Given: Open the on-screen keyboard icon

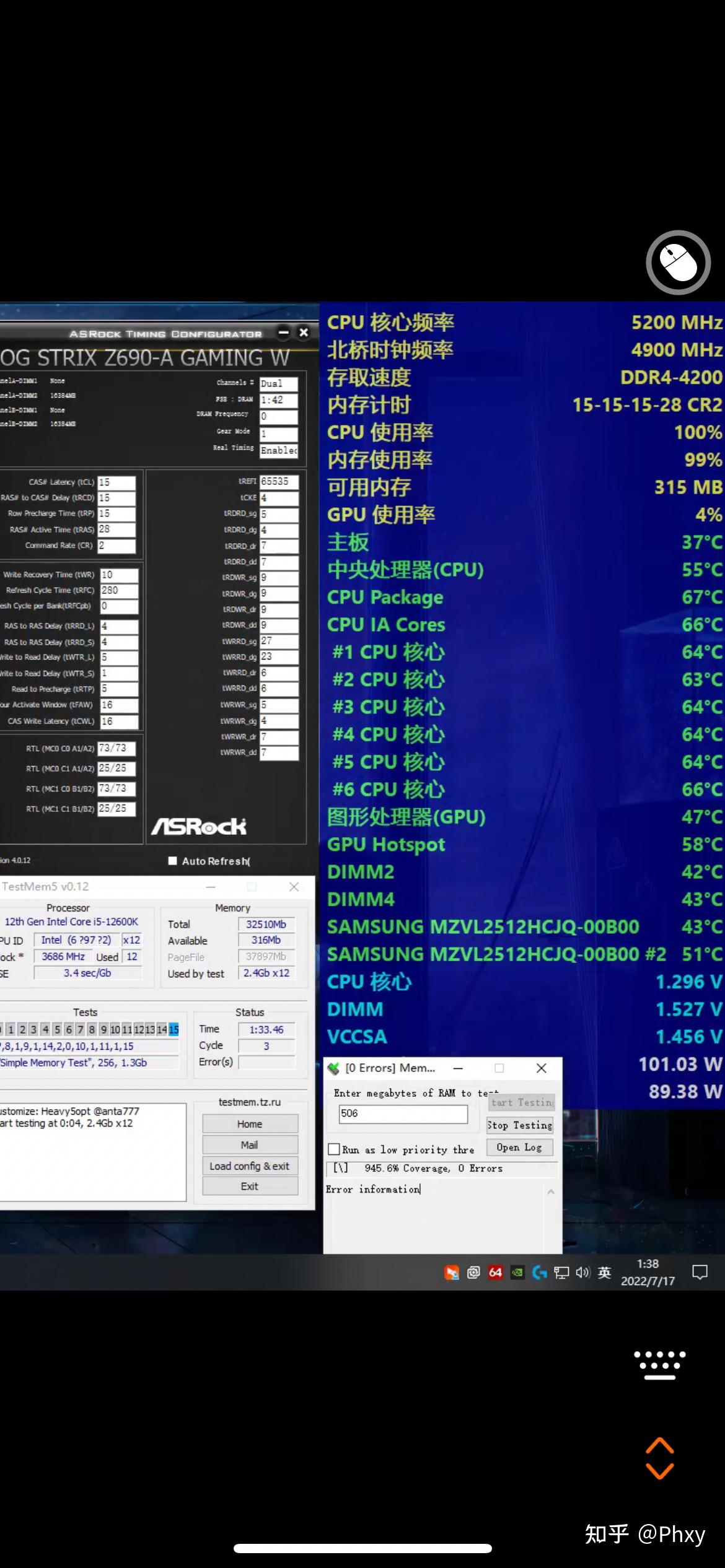Looking at the screenshot, I should [x=660, y=1364].
